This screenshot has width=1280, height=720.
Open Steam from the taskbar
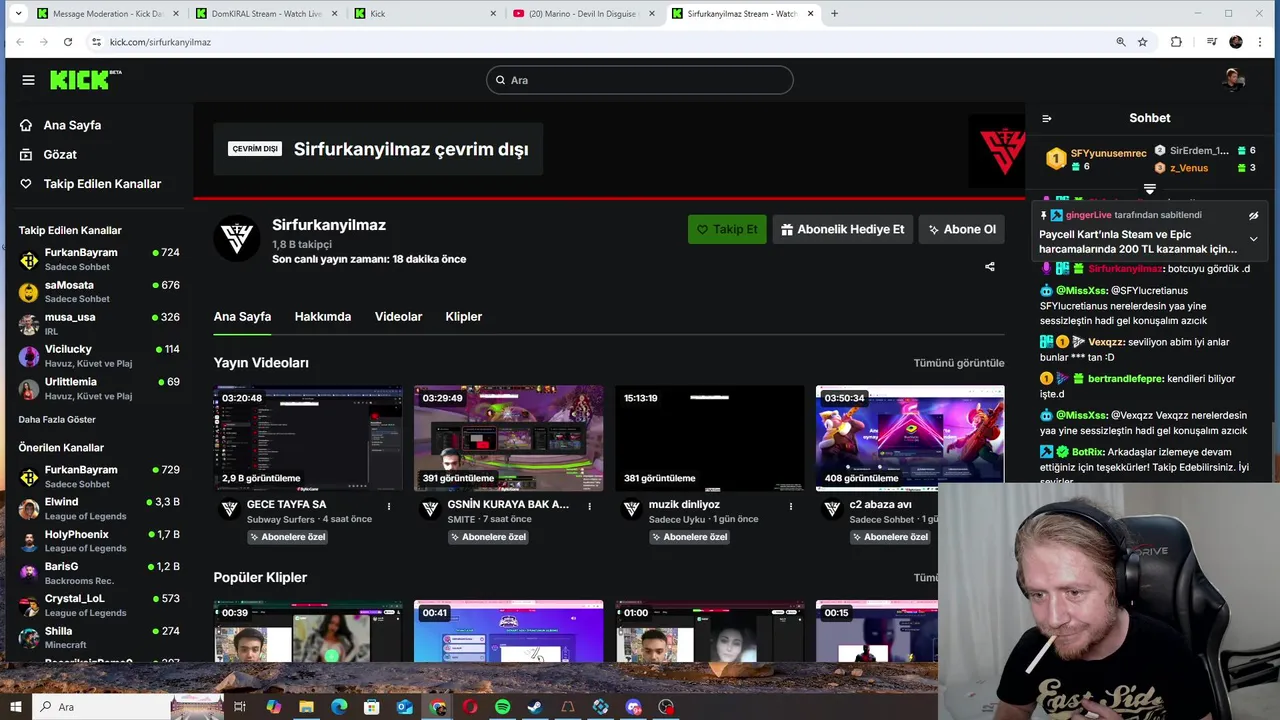tap(535, 707)
